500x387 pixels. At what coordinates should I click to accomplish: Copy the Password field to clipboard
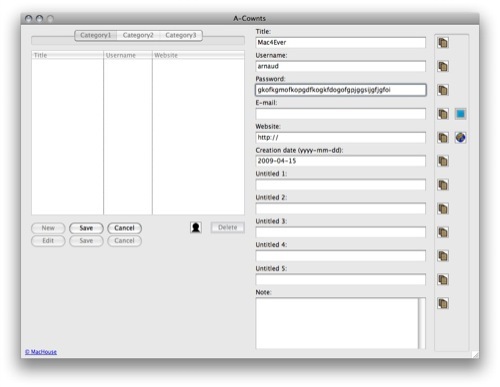tap(443, 90)
